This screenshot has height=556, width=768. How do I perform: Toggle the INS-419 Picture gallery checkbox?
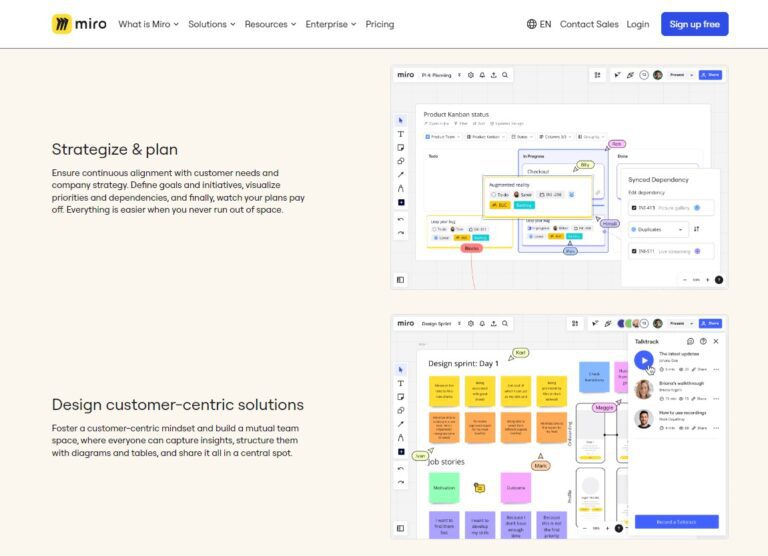click(634, 208)
